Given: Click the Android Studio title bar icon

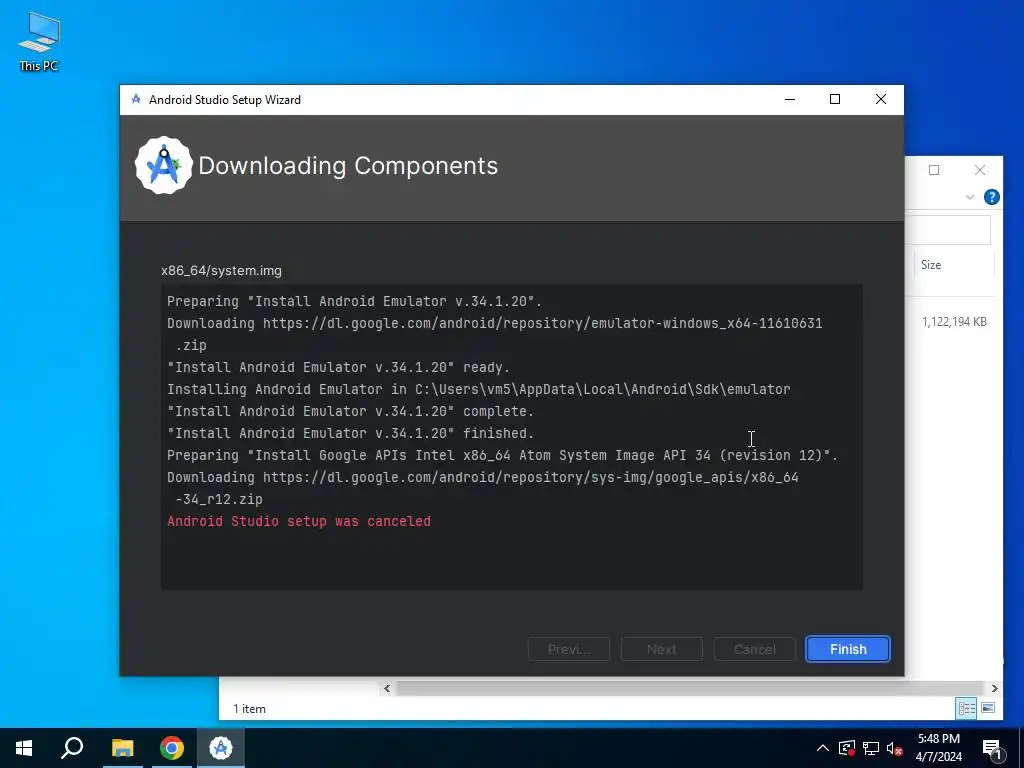Looking at the screenshot, I should pos(136,99).
